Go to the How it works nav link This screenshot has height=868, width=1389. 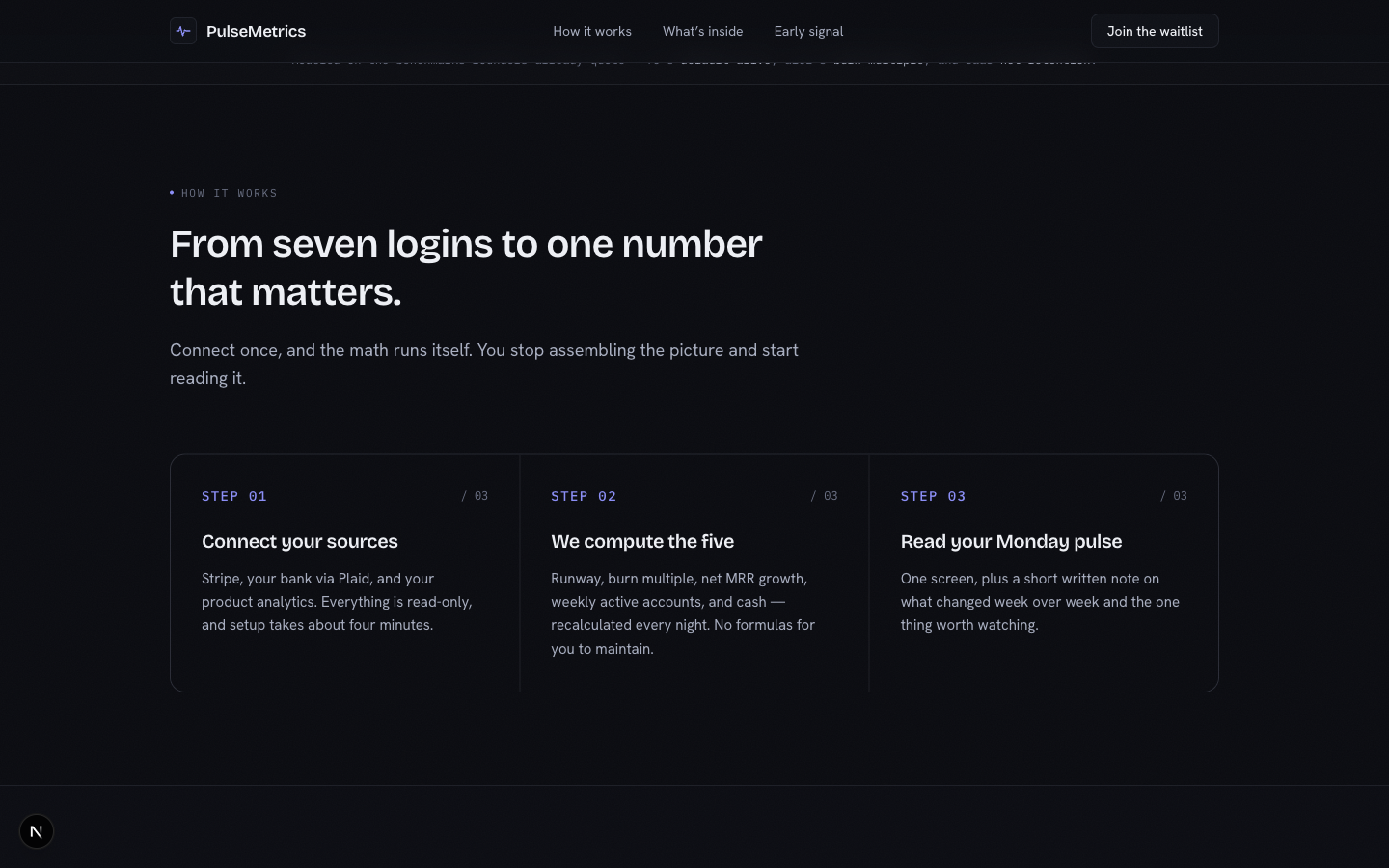[592, 31]
